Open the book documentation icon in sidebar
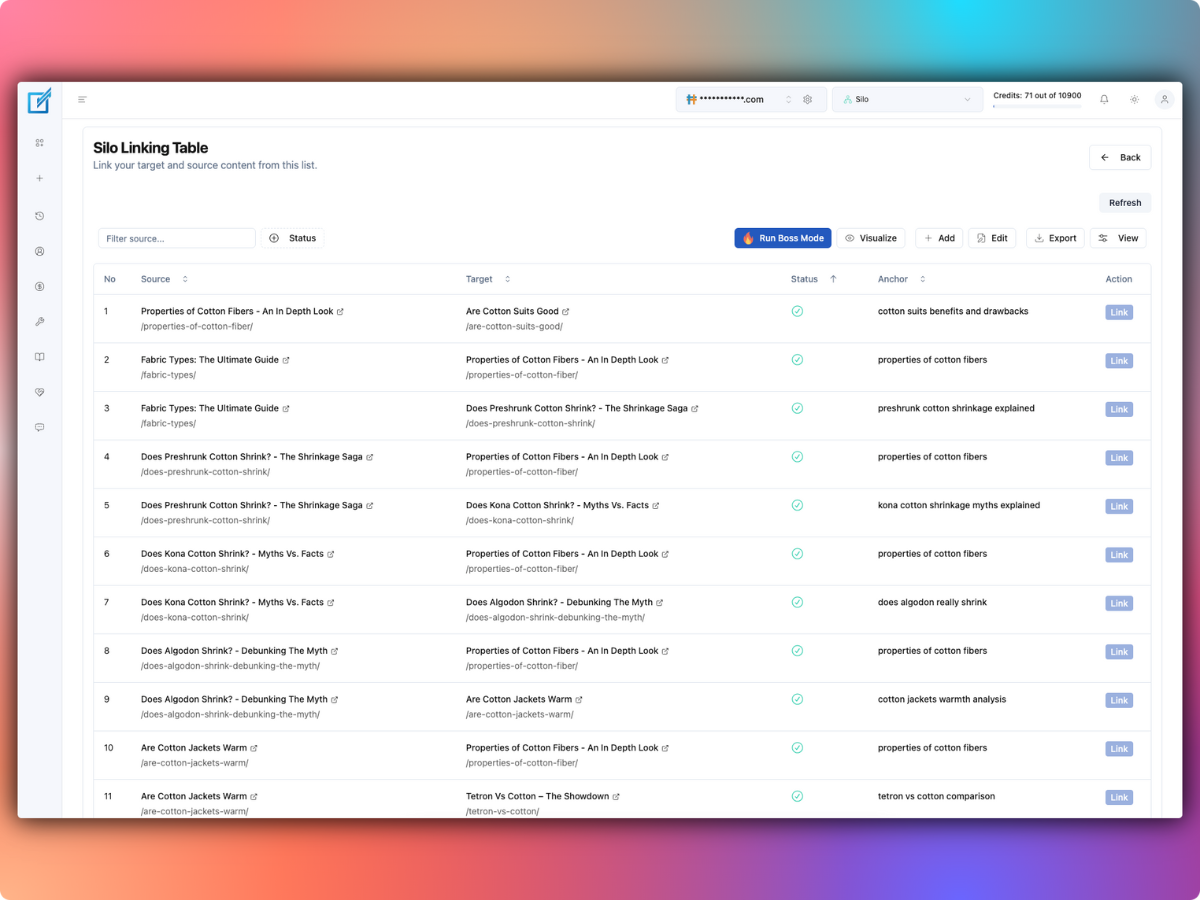Image resolution: width=1200 pixels, height=900 pixels. click(x=40, y=357)
